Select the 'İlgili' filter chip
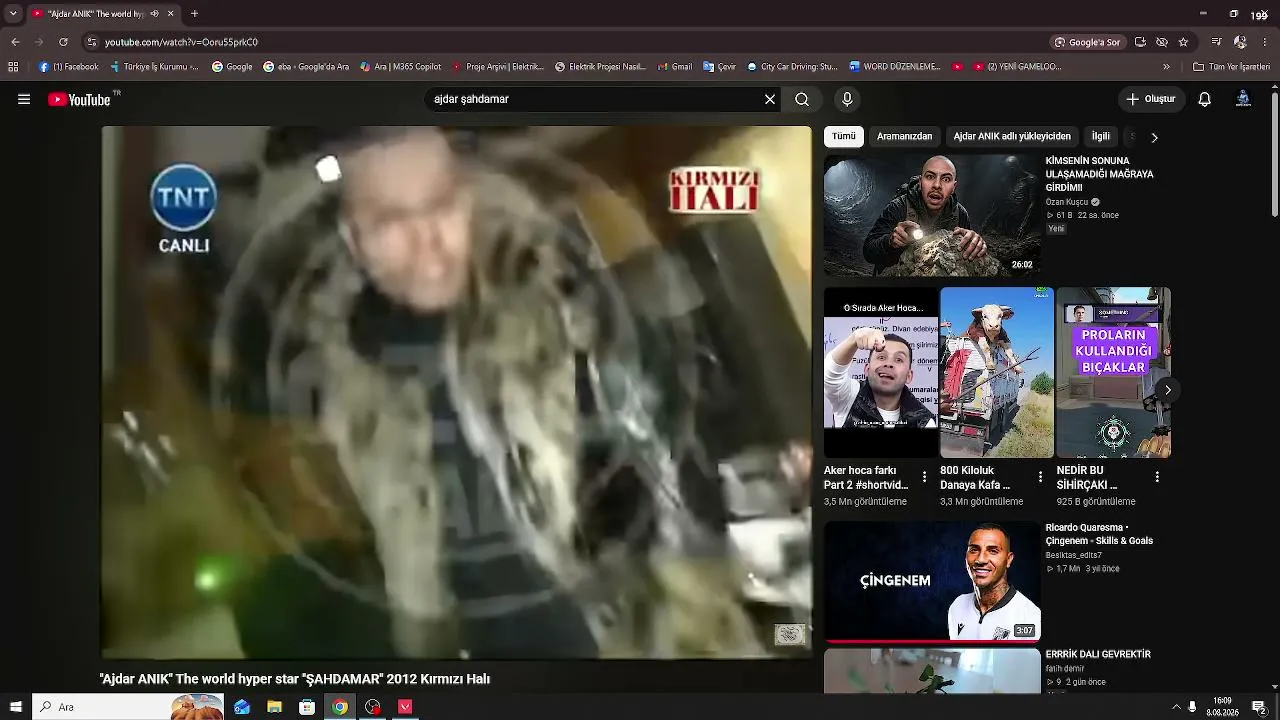The width and height of the screenshot is (1280, 720). [1101, 136]
